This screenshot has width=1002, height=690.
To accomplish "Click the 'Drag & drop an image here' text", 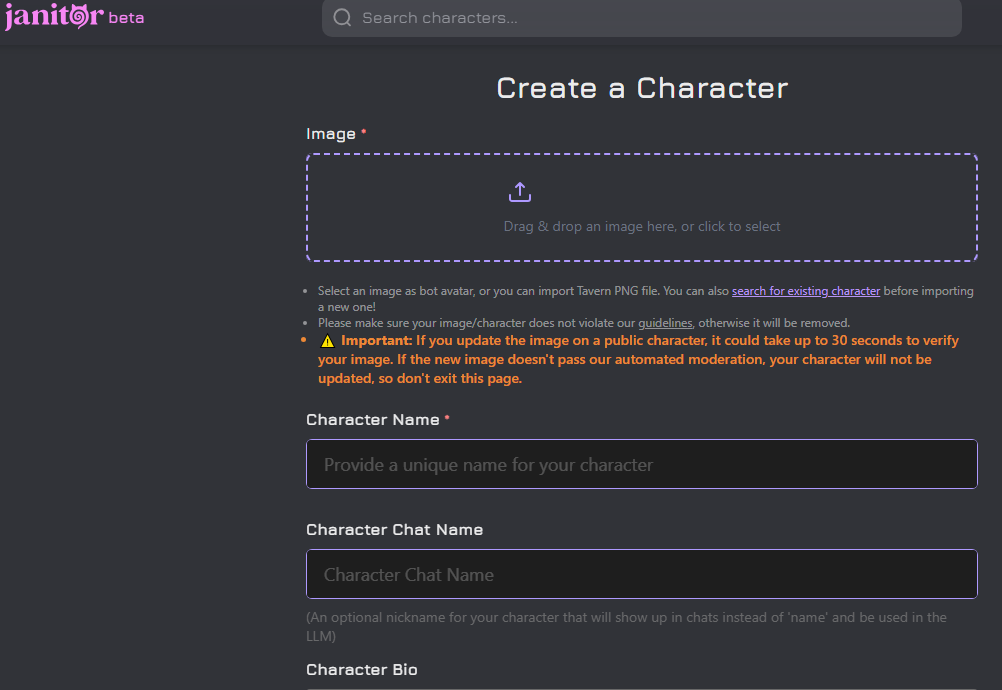I will 642,227.
